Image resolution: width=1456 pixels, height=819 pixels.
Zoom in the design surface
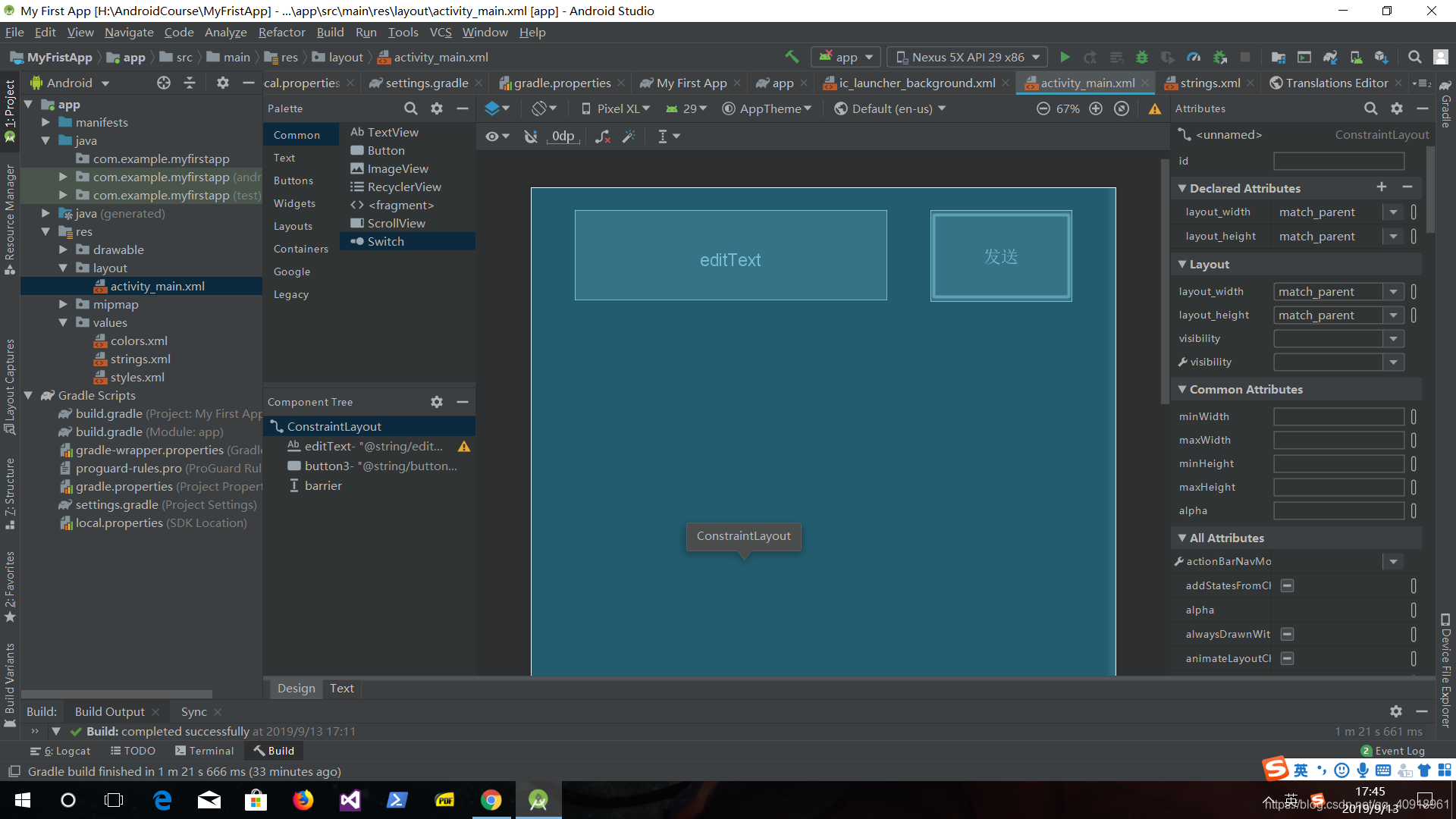[x=1096, y=108]
